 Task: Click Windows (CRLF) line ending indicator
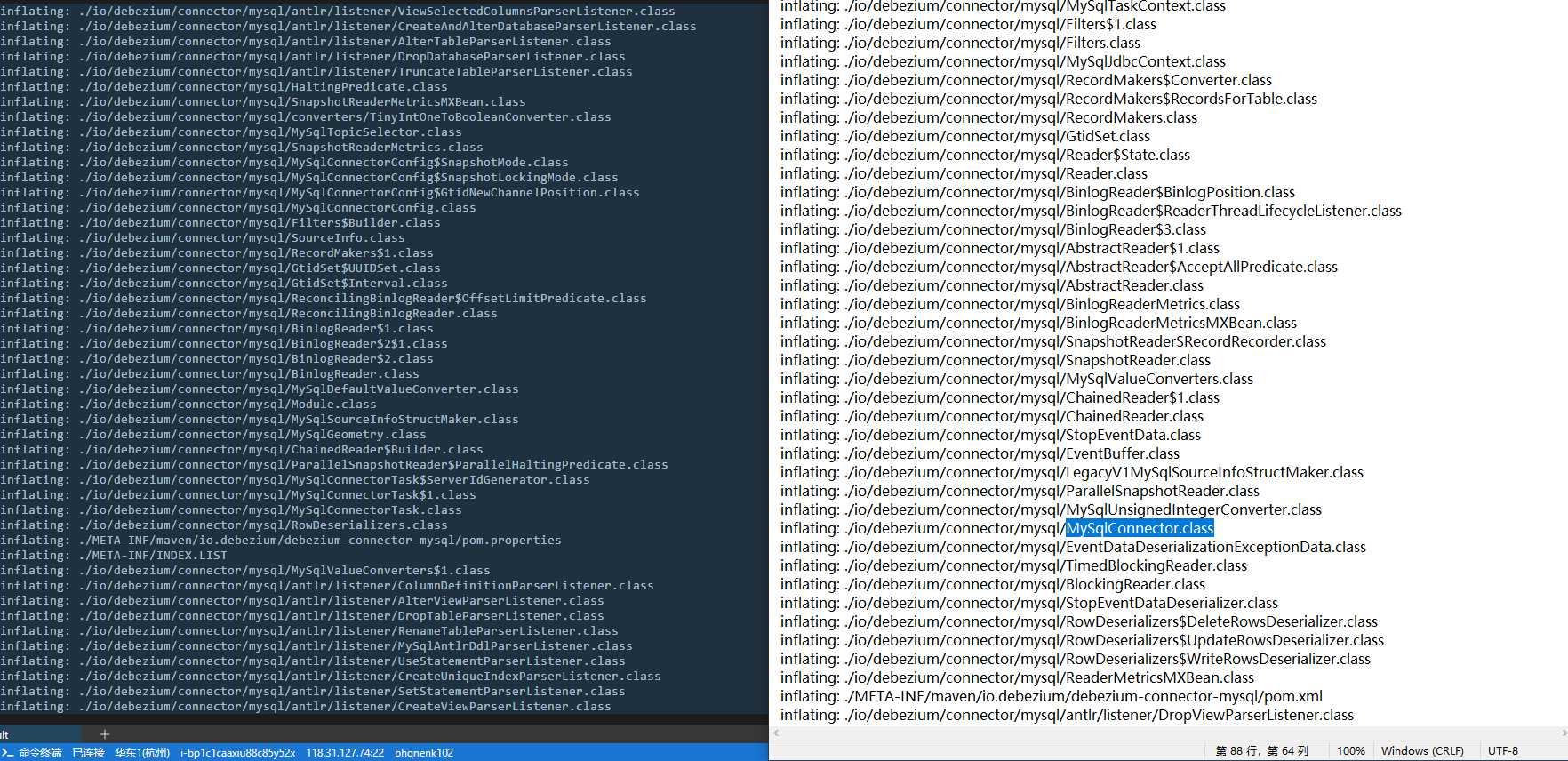(1422, 751)
